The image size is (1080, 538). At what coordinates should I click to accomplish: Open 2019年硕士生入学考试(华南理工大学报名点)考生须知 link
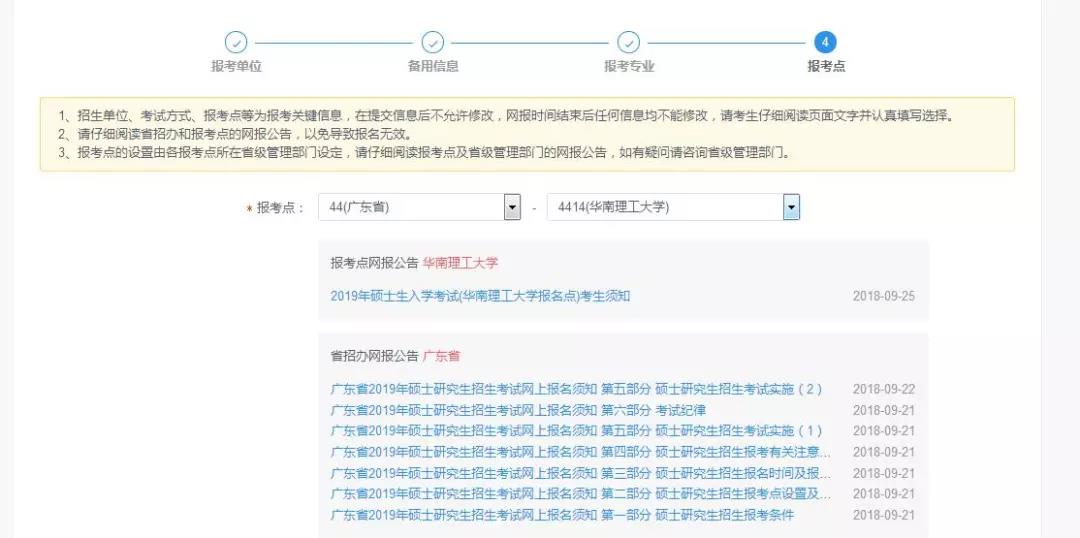[480, 296]
